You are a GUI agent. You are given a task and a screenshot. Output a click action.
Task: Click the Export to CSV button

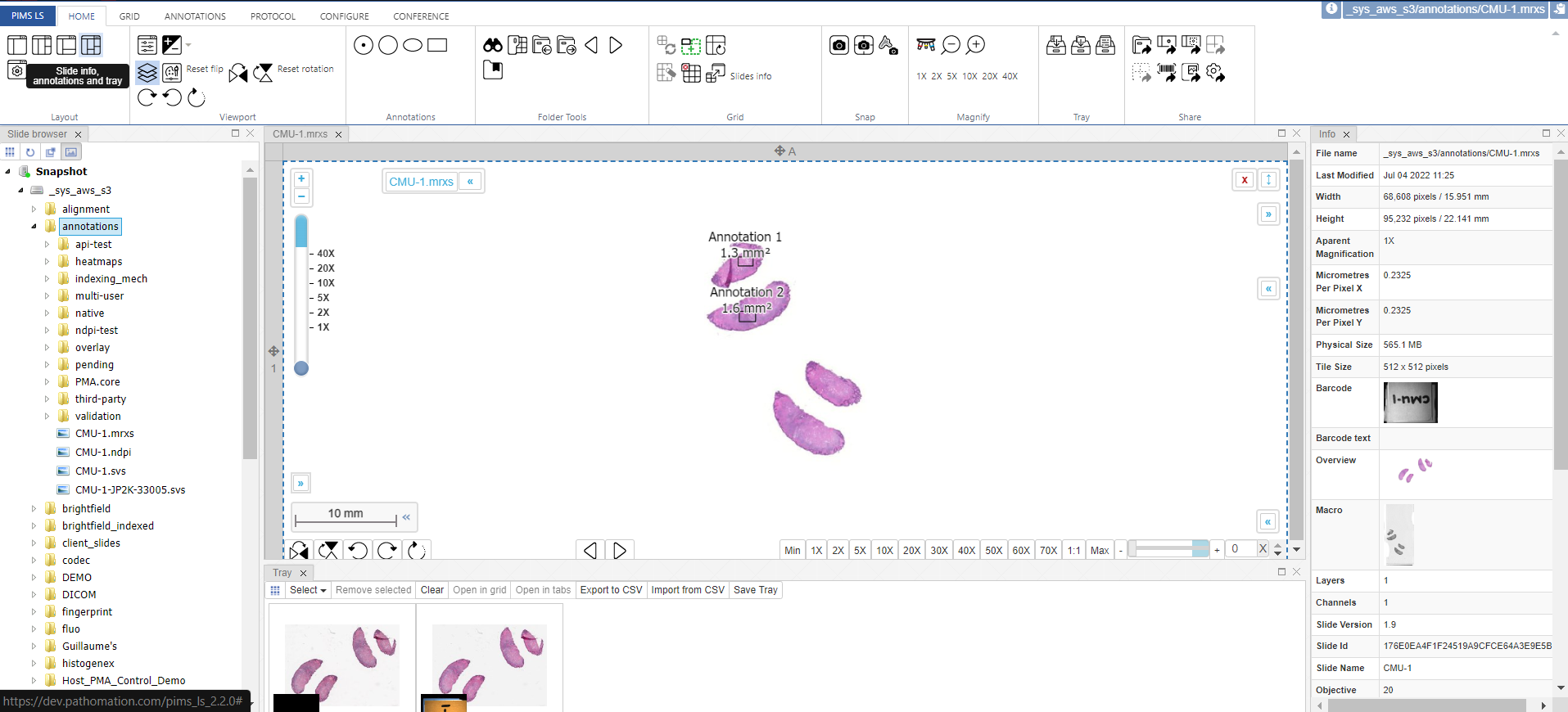tap(611, 590)
